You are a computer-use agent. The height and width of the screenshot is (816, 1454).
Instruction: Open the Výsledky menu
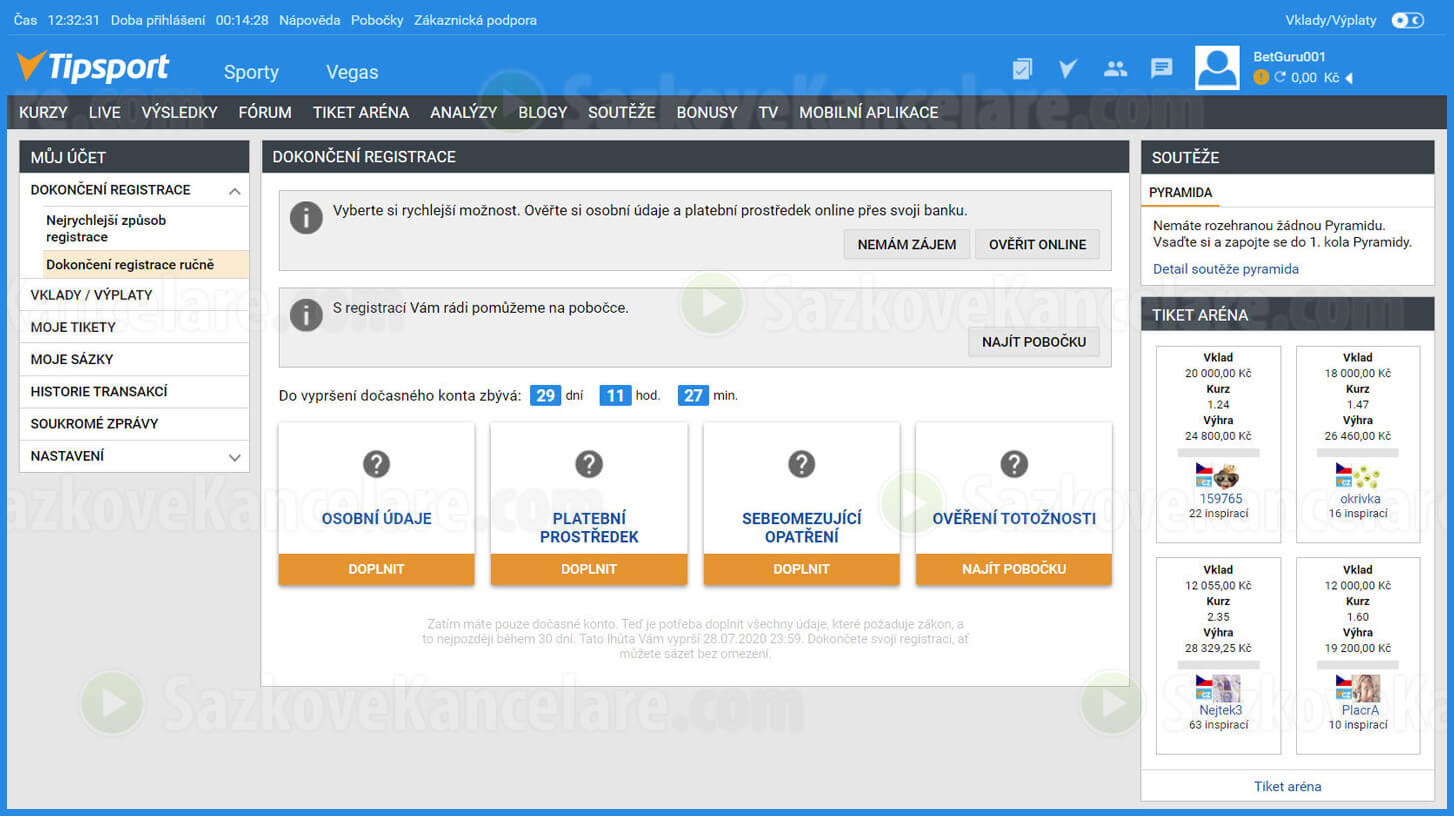[x=179, y=112]
